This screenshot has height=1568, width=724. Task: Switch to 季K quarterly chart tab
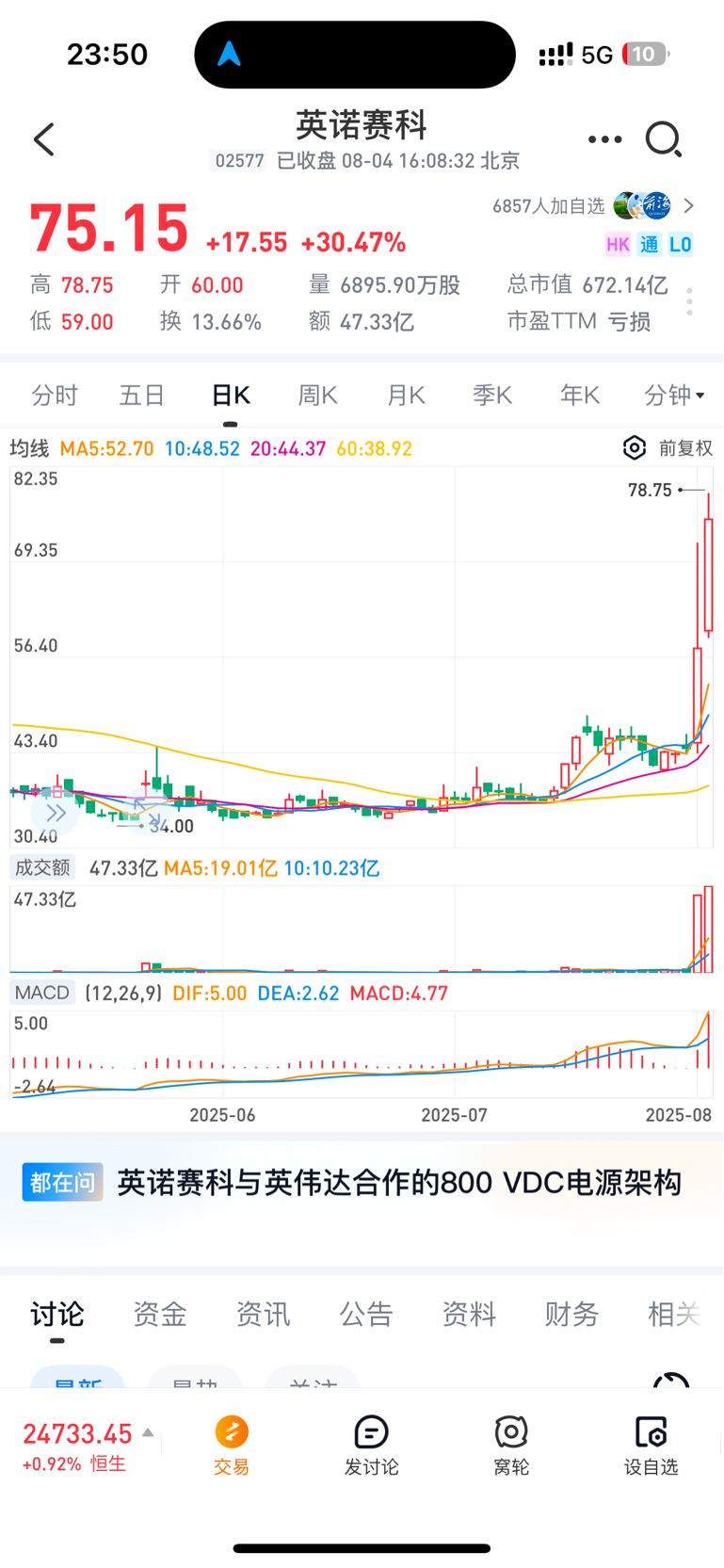point(492,396)
